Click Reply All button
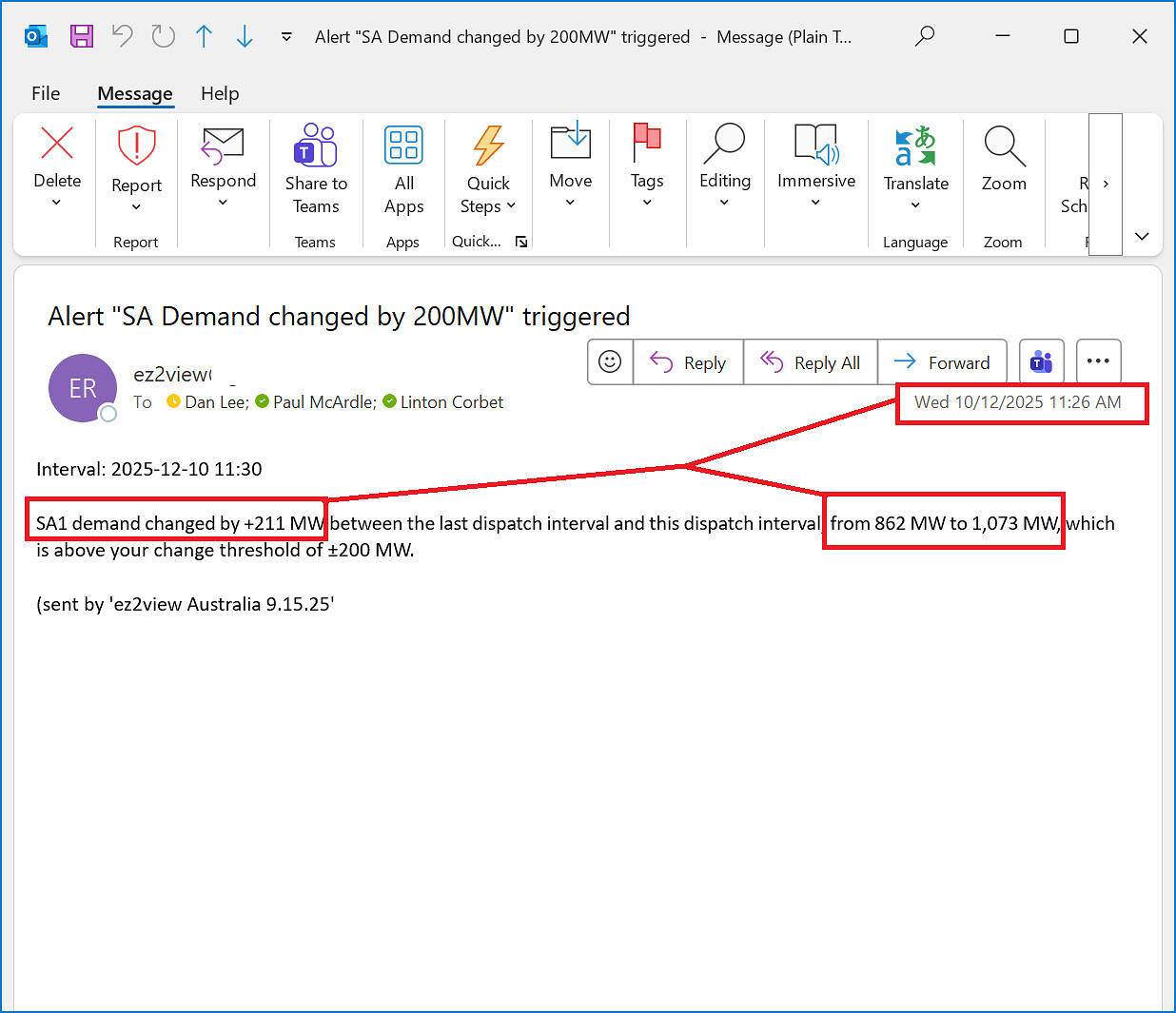The height and width of the screenshot is (1013, 1176). pyautogui.click(x=811, y=362)
